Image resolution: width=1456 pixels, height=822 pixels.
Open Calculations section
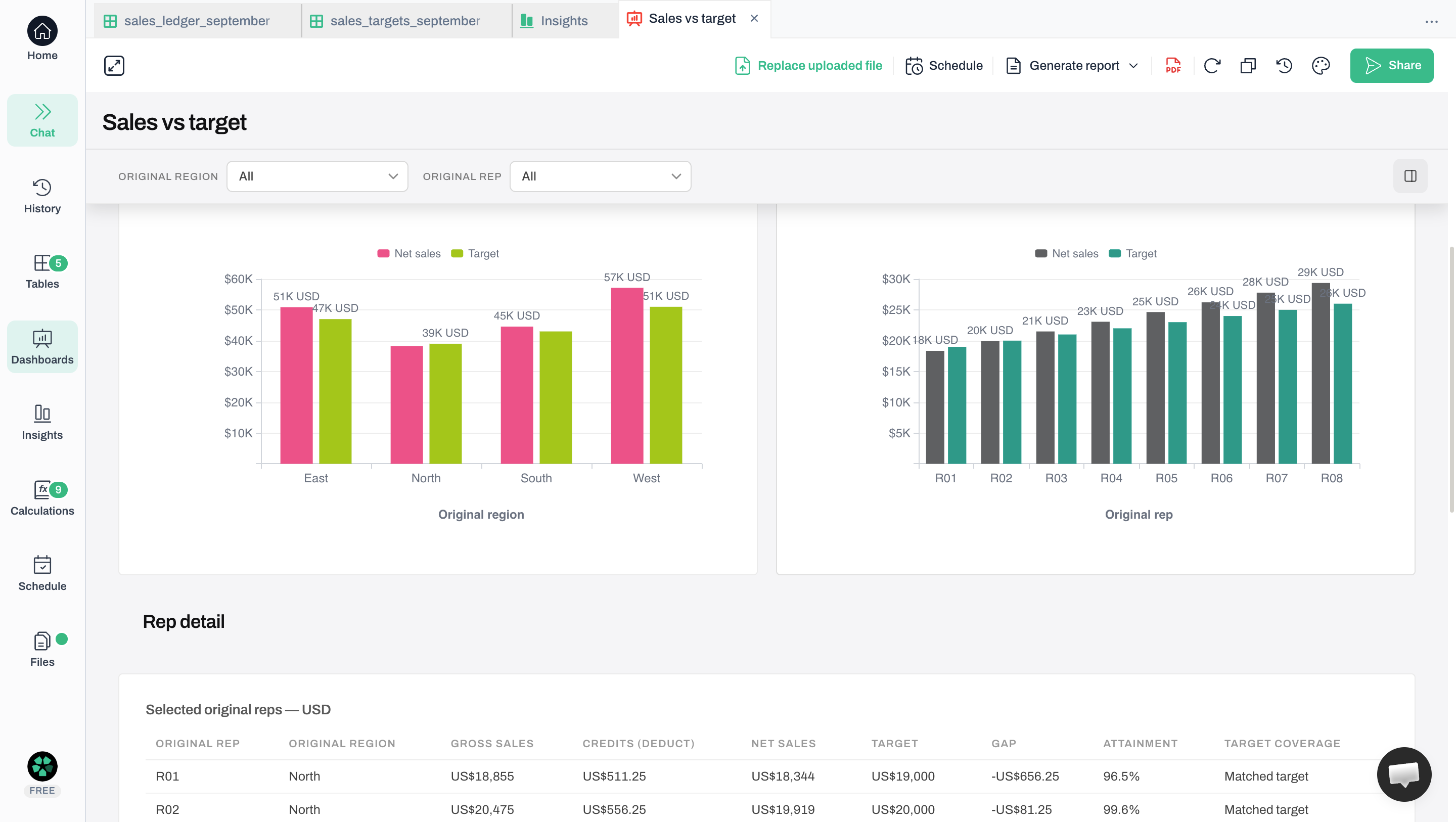click(x=42, y=498)
